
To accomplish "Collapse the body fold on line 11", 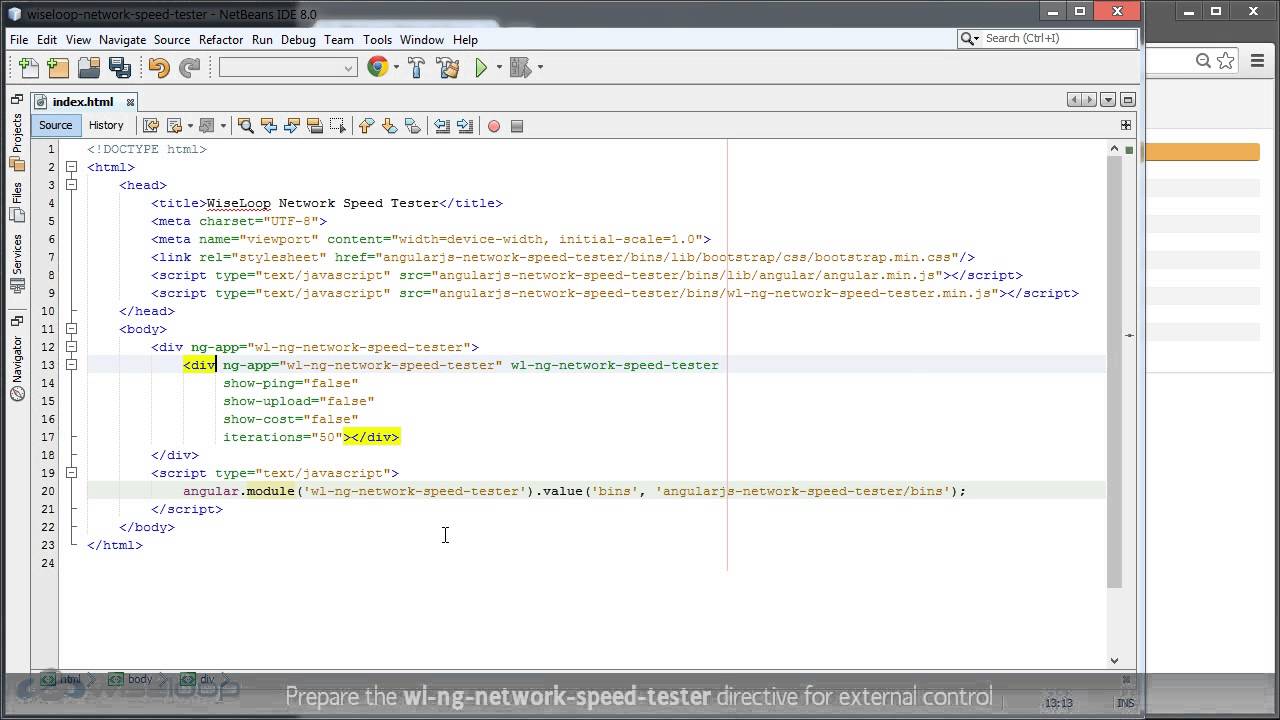I will click(x=71, y=329).
